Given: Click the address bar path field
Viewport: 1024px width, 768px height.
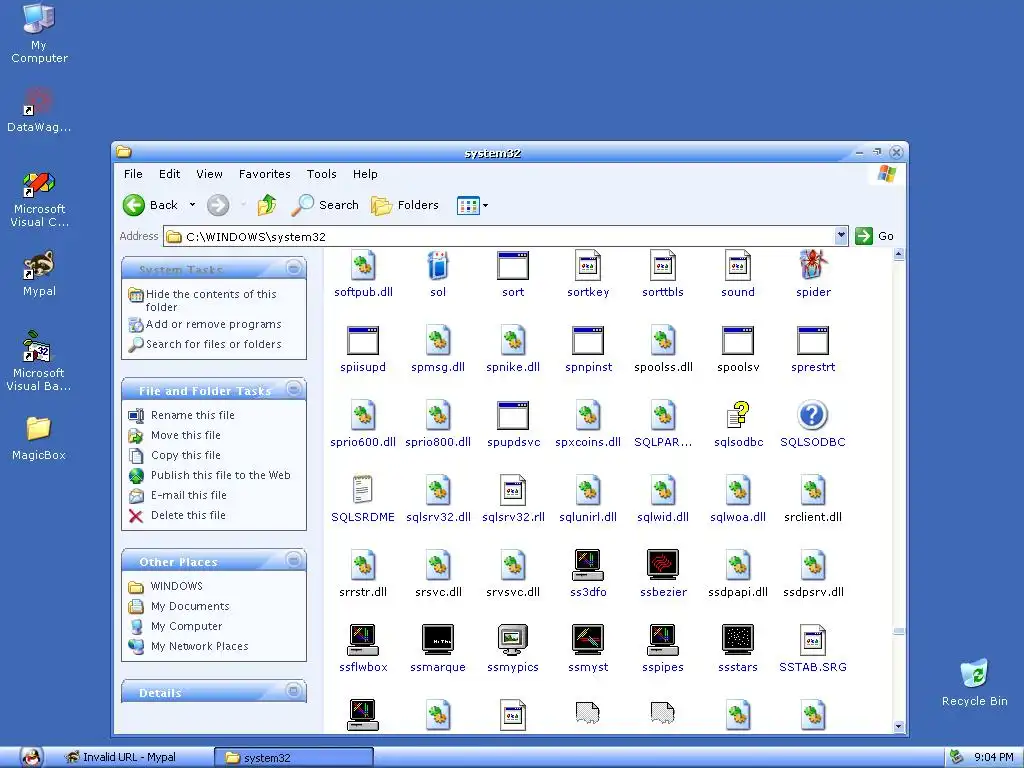Looking at the screenshot, I should pos(499,236).
